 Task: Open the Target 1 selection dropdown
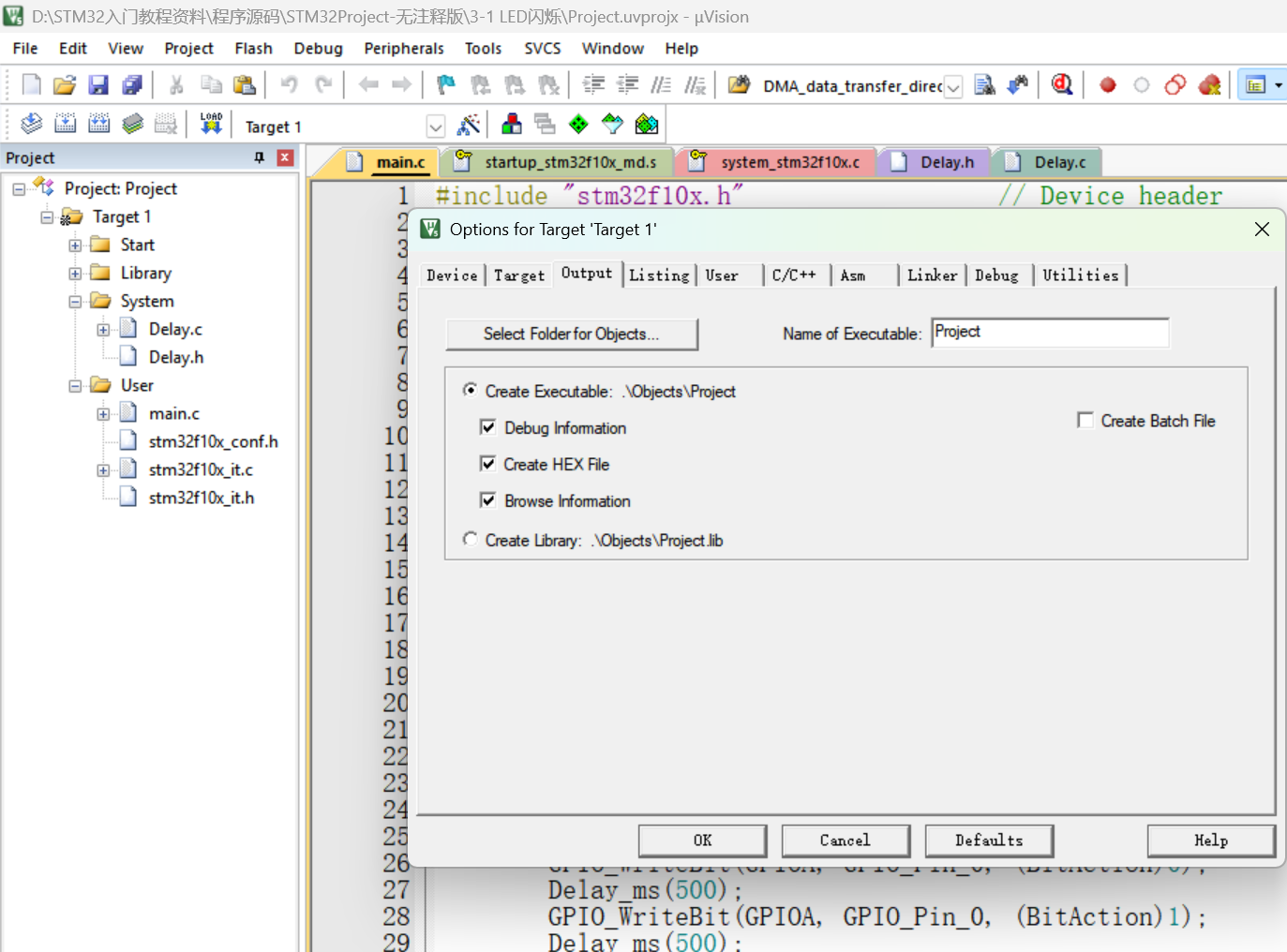click(x=436, y=126)
